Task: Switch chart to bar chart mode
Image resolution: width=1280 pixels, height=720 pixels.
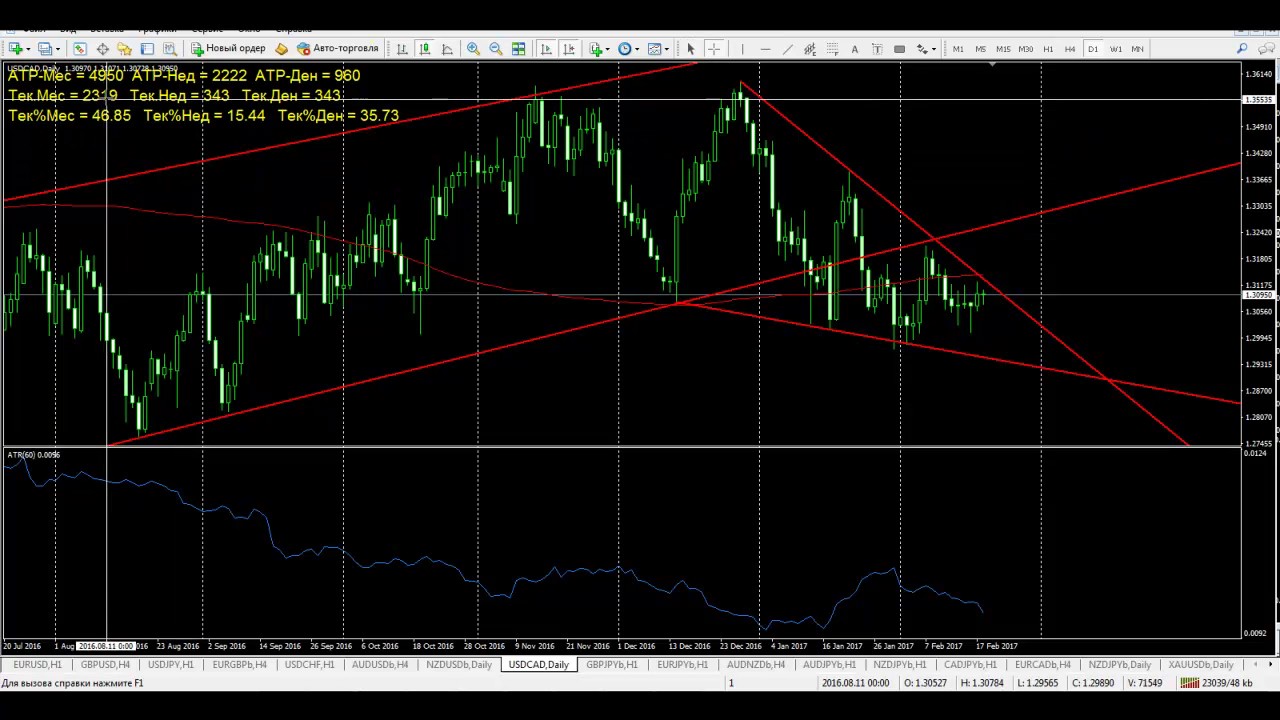Action: (401, 48)
